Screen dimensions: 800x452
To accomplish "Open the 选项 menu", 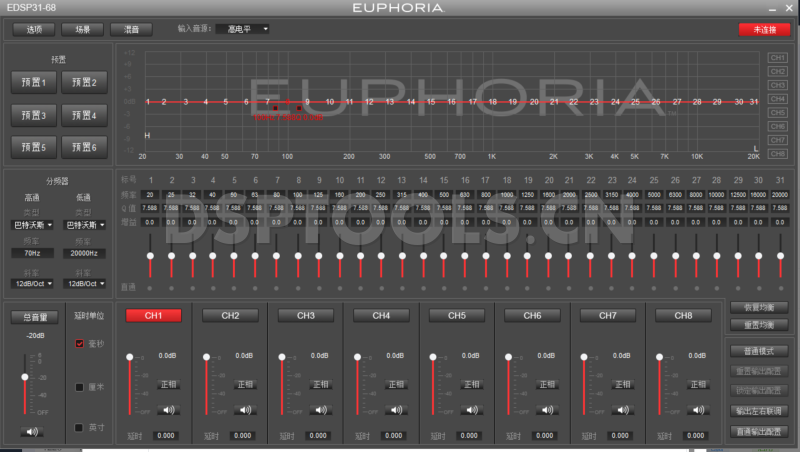I will 35,29.
